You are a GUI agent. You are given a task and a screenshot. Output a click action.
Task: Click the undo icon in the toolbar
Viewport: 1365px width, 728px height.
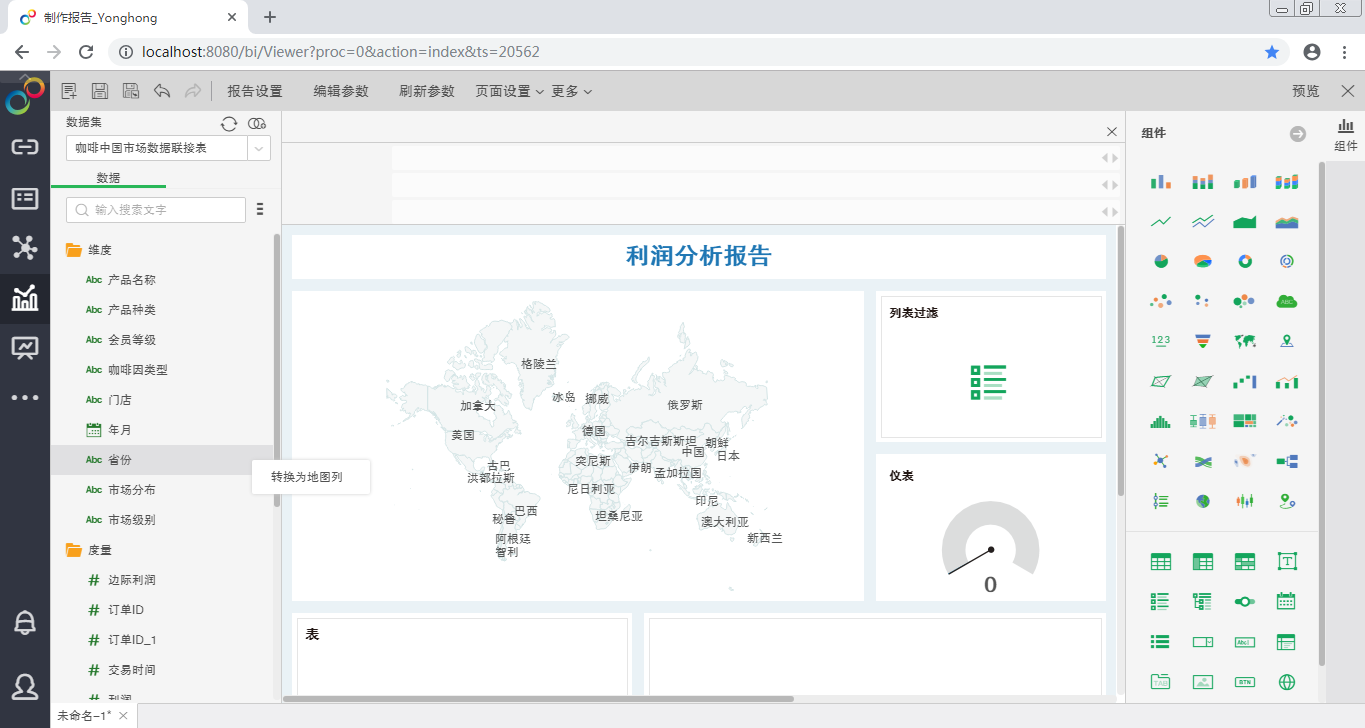pyautogui.click(x=160, y=90)
